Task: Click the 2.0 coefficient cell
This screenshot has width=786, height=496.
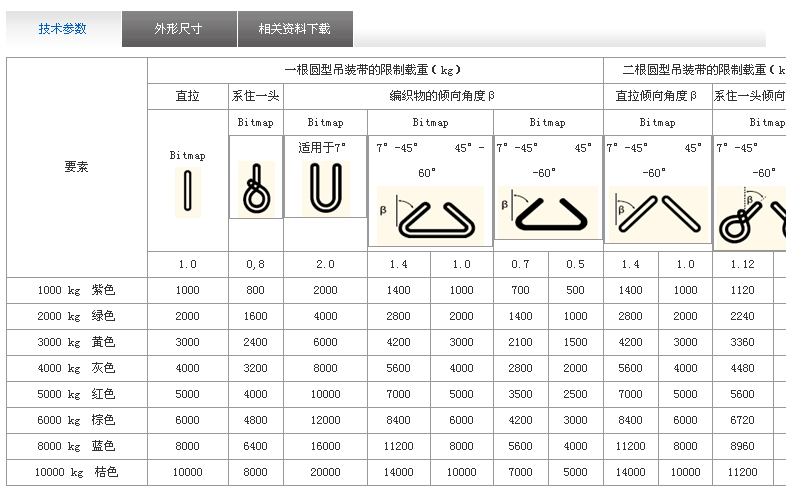Action: coord(325,264)
